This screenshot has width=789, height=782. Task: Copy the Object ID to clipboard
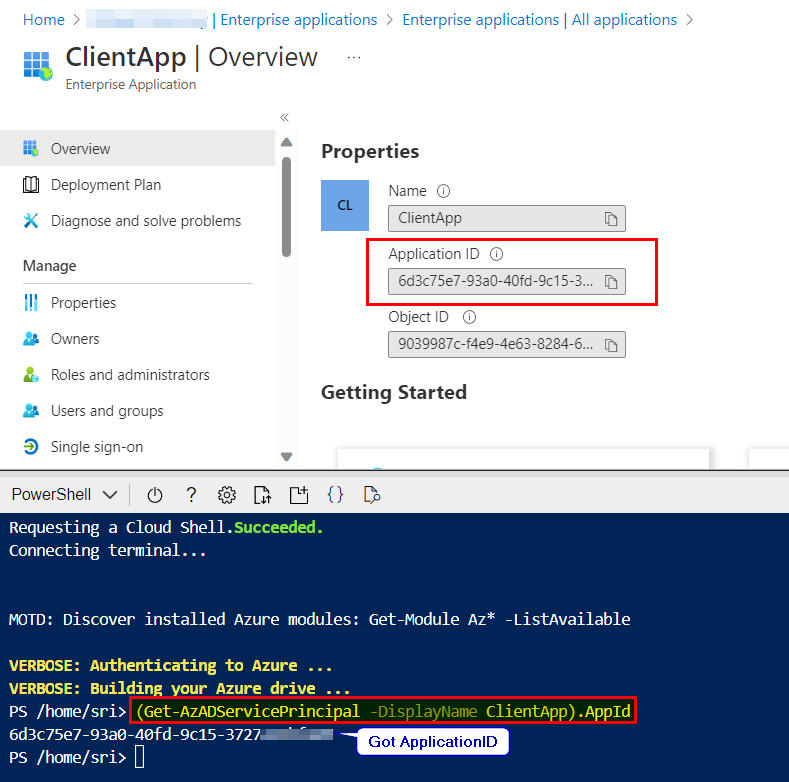[x=611, y=345]
